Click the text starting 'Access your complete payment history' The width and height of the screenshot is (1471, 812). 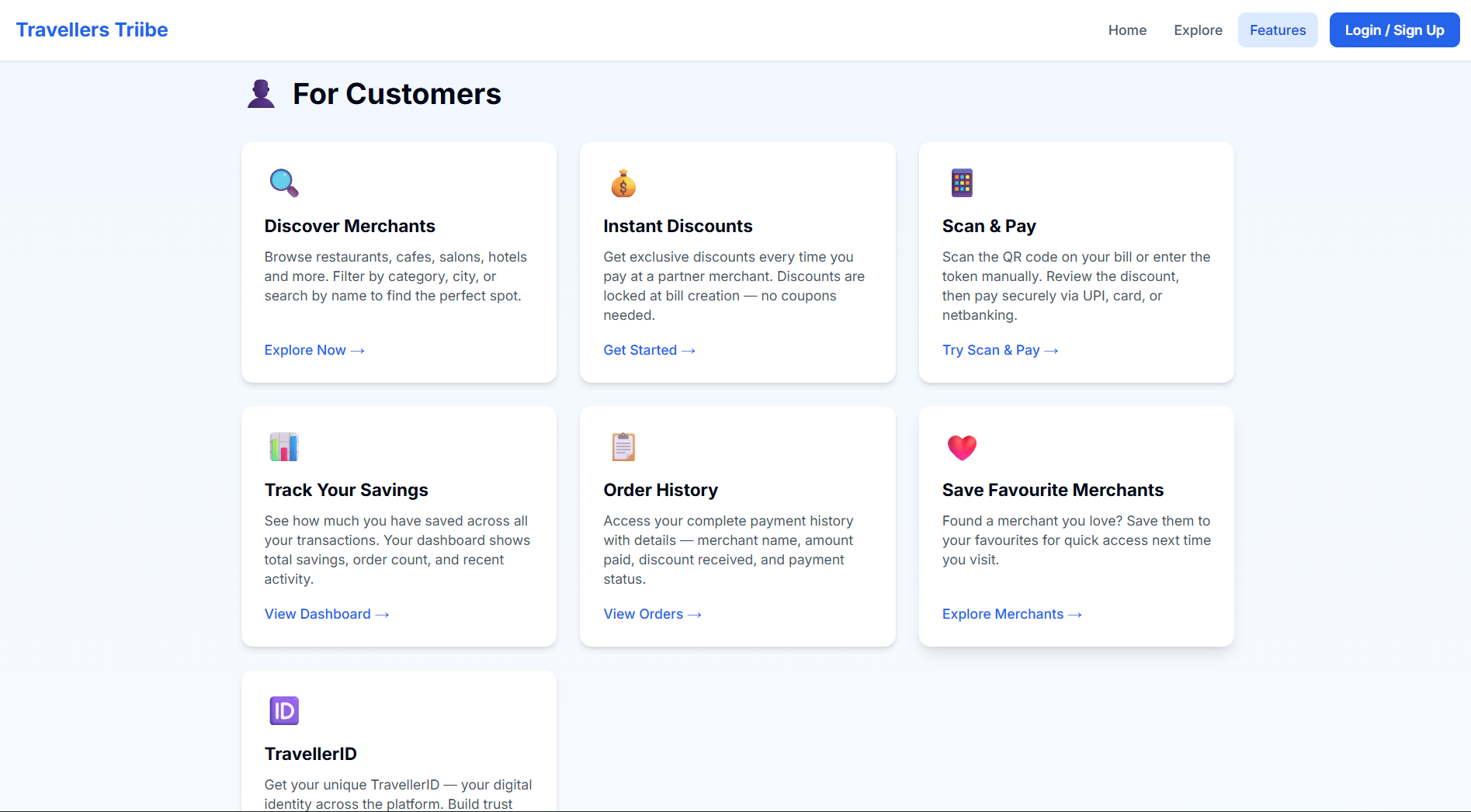[x=728, y=550]
